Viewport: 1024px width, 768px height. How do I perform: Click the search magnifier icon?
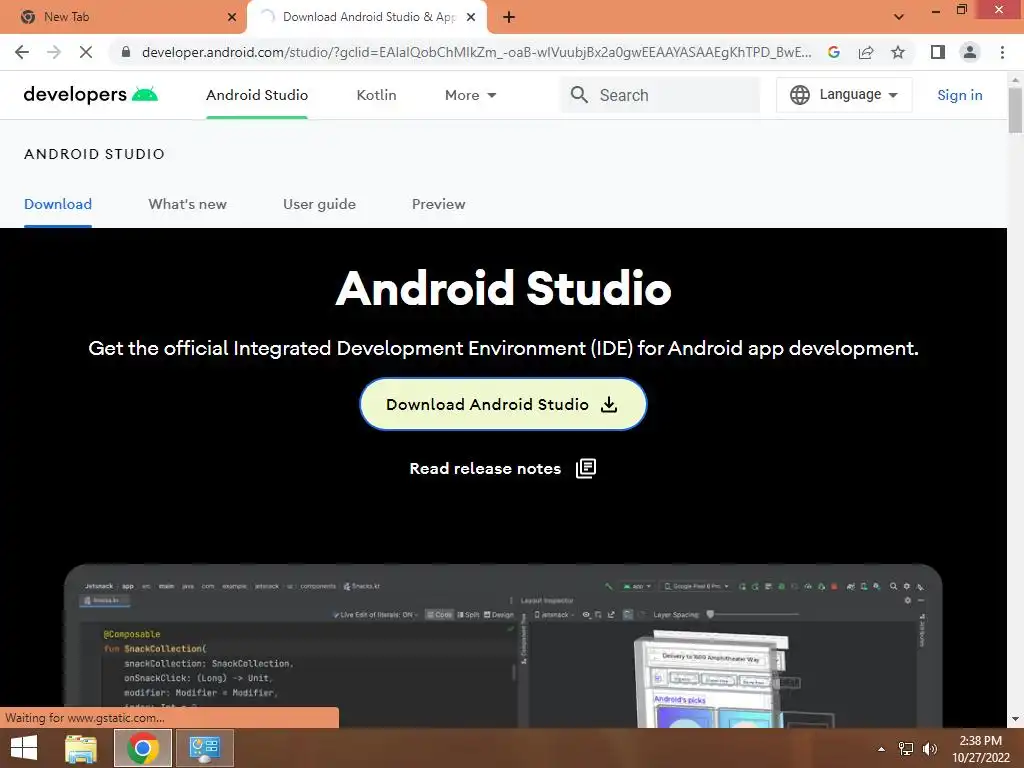(579, 95)
